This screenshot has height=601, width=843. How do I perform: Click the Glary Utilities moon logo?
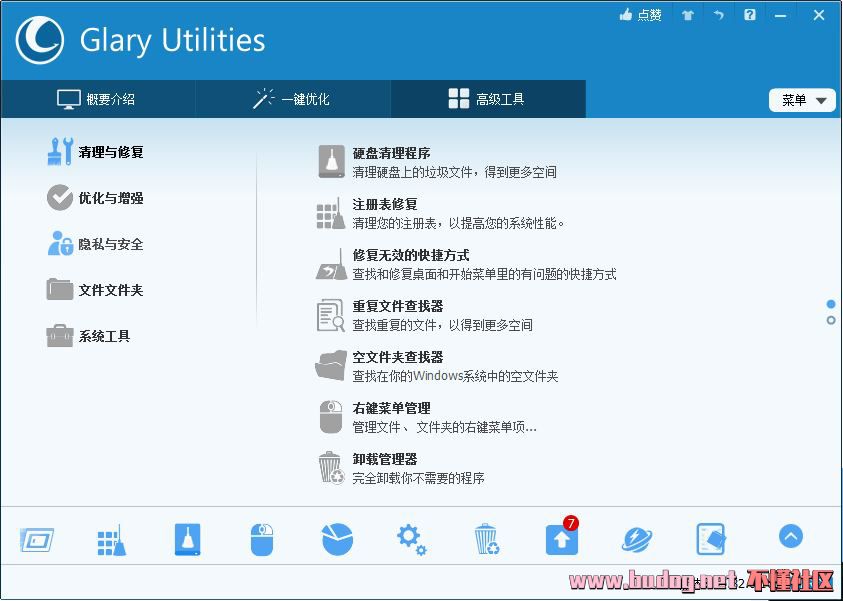[x=40, y=40]
